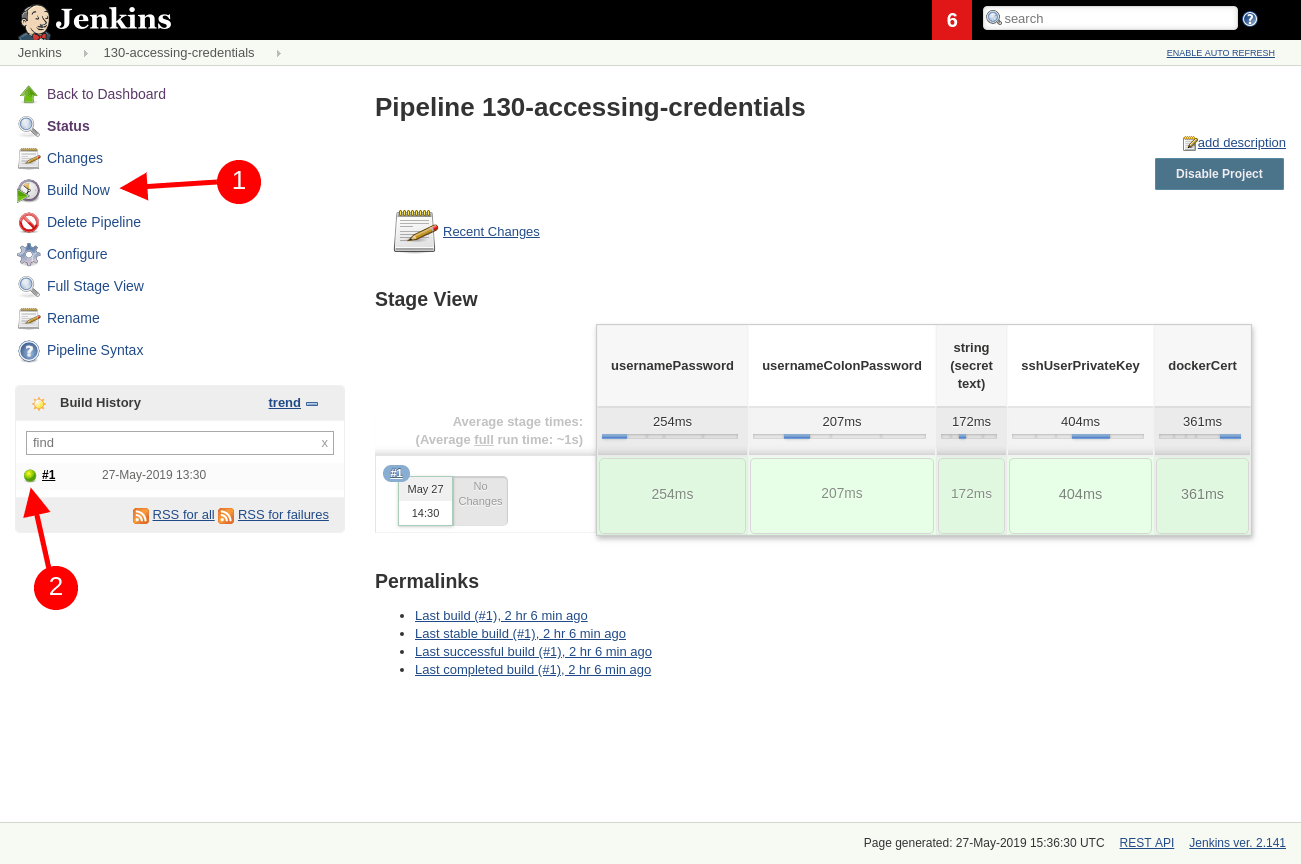
Task: Open the Changes menu item
Action: point(75,158)
